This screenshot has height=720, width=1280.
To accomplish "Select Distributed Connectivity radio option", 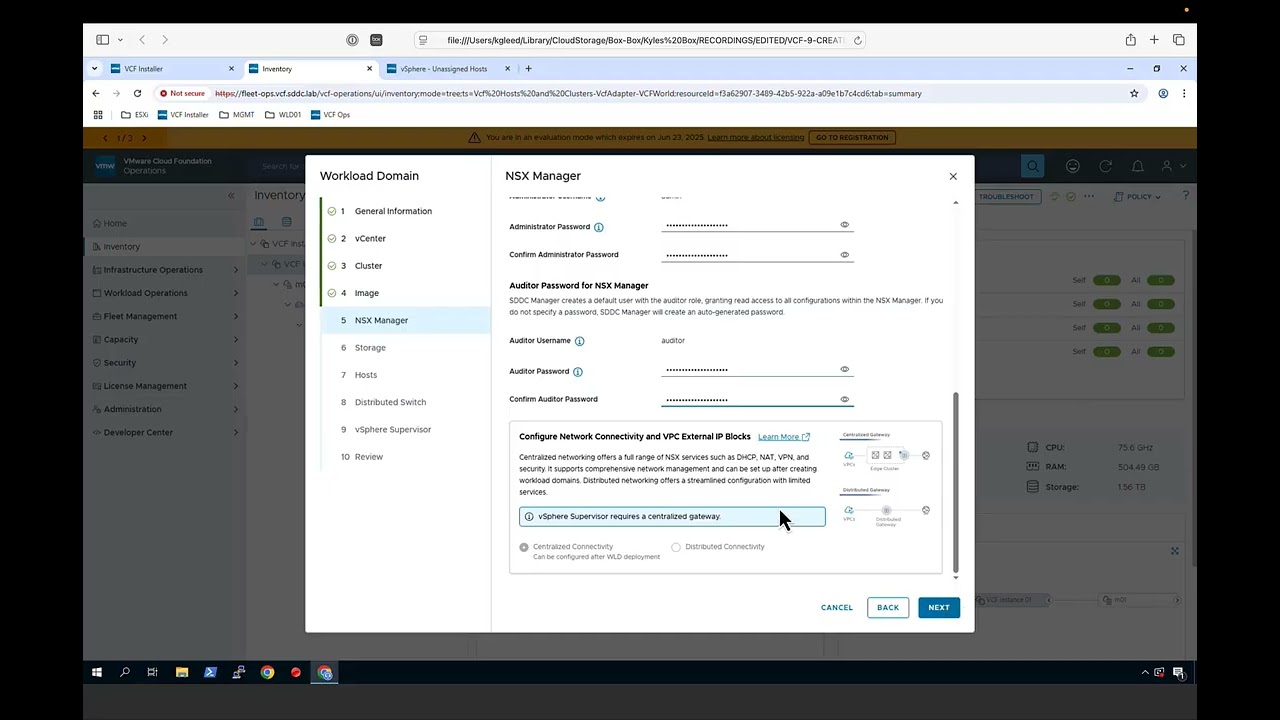I will coord(676,547).
